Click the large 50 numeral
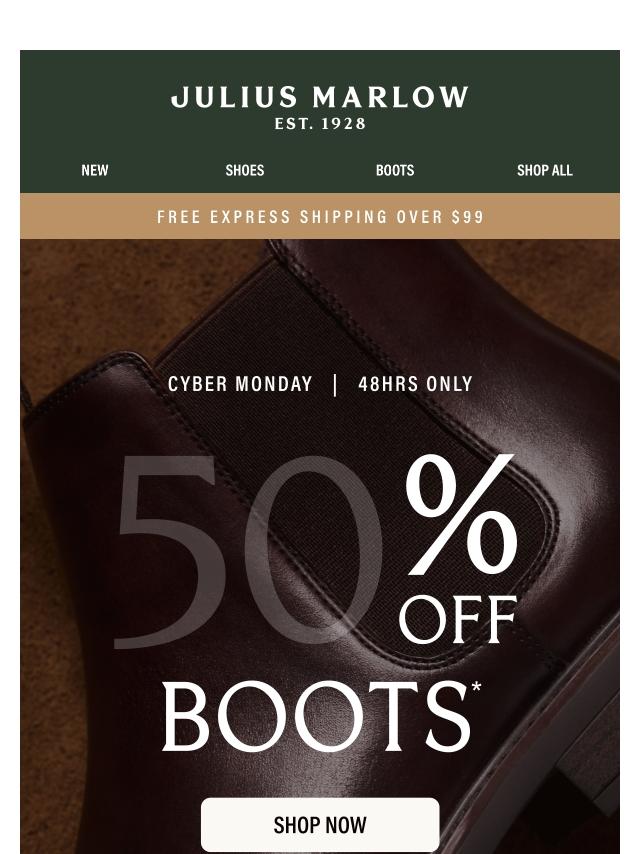 (248, 551)
